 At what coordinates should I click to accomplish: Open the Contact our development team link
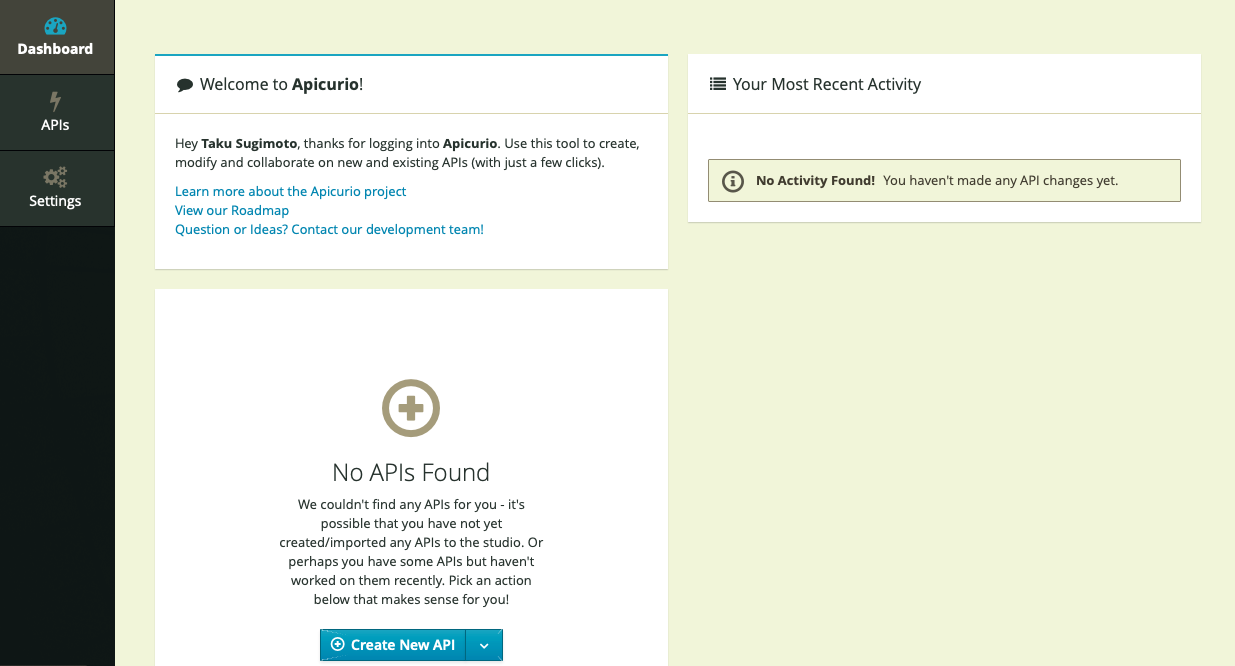pyautogui.click(x=329, y=229)
